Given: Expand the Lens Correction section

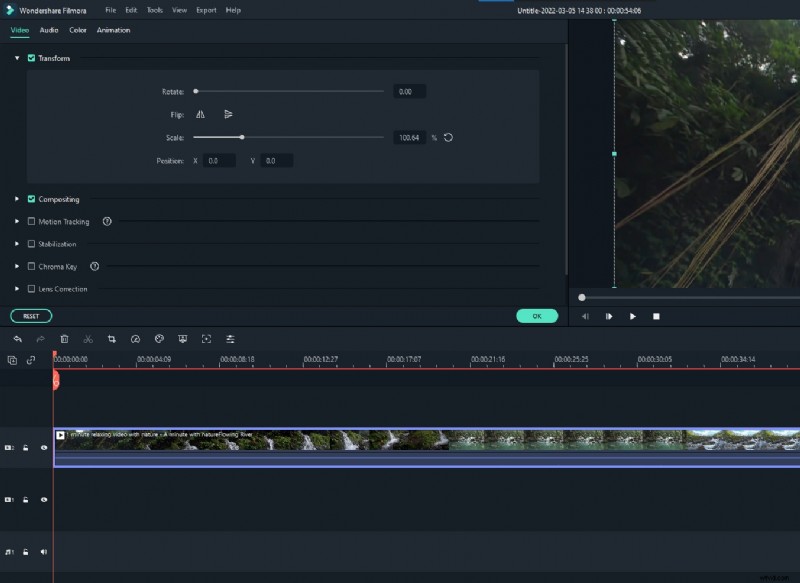Looking at the screenshot, I should (x=17, y=289).
